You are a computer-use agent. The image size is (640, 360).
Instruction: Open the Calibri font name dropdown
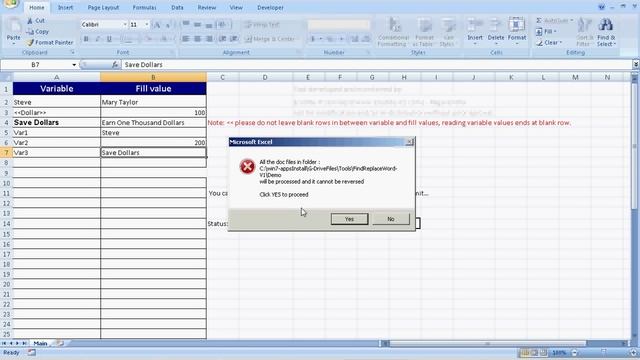click(125, 24)
